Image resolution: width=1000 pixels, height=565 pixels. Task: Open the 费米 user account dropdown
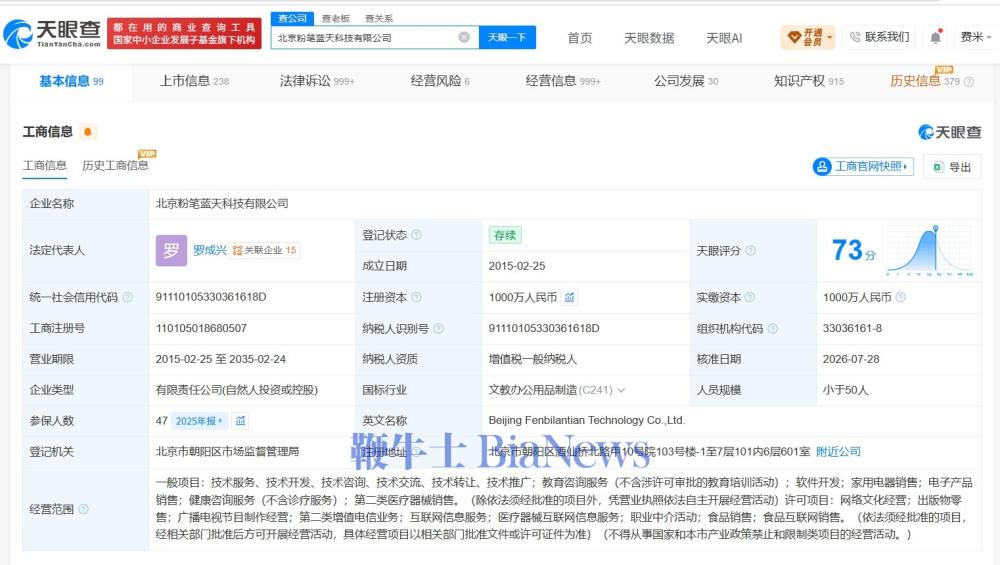coord(975,38)
